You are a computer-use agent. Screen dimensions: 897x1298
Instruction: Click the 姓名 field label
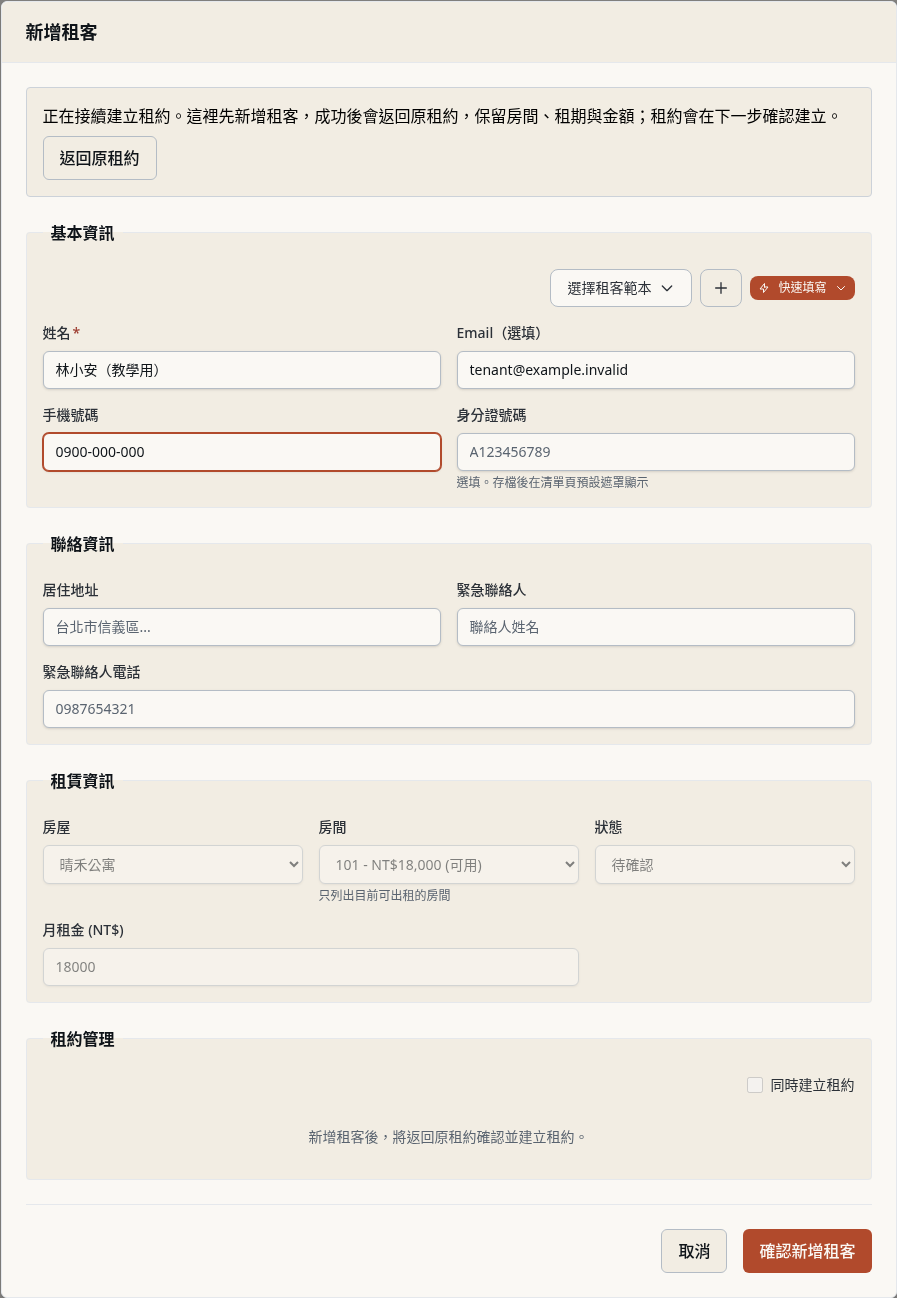point(57,332)
